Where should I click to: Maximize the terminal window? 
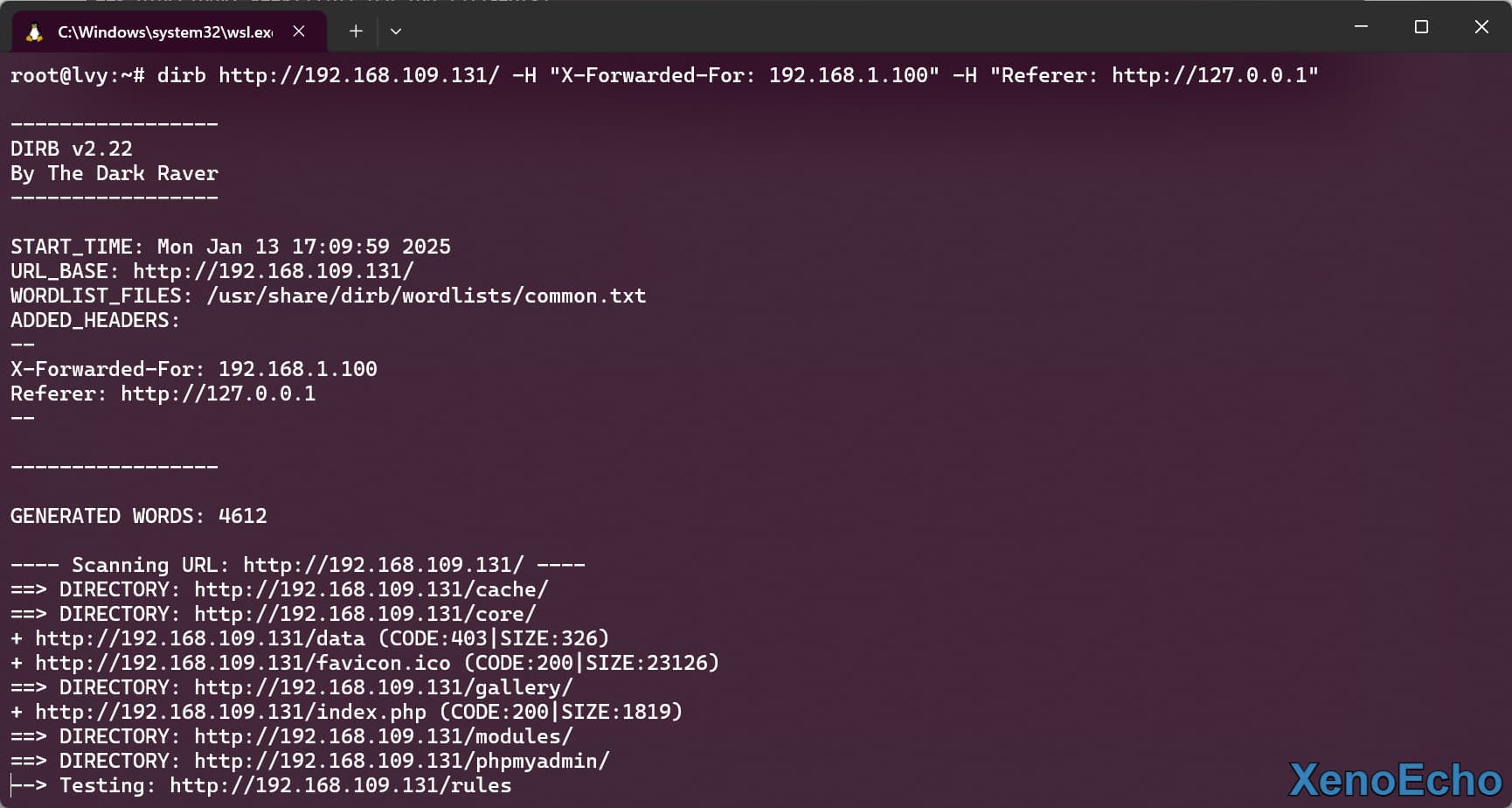click(x=1421, y=27)
